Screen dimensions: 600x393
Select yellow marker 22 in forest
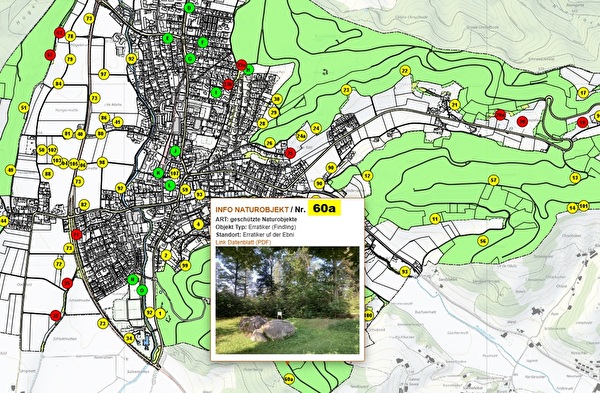(405, 71)
